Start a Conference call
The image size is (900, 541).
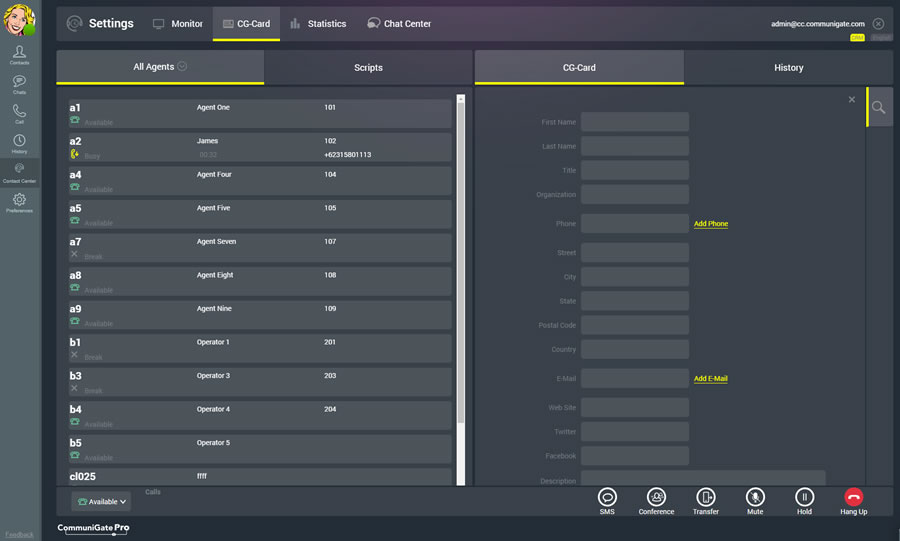pyautogui.click(x=656, y=501)
